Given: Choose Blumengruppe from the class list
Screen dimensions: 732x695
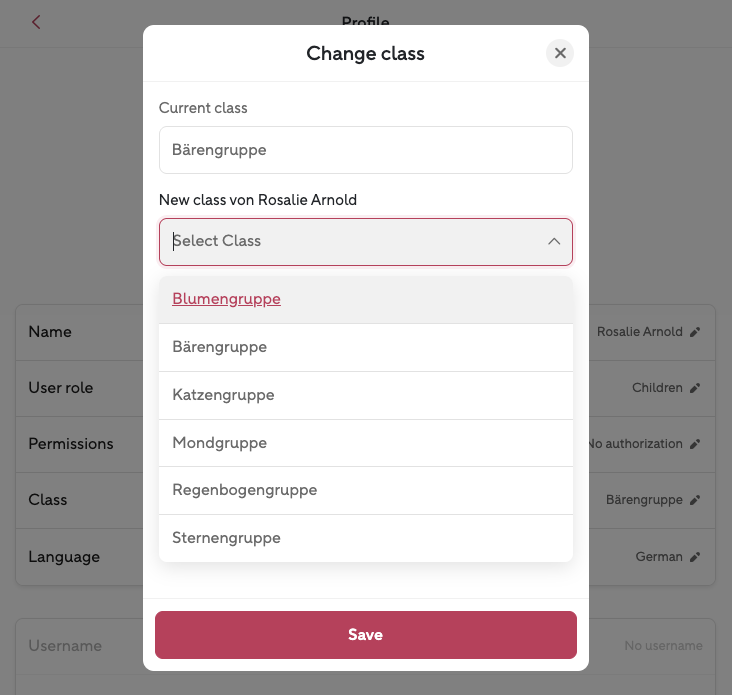Looking at the screenshot, I should [227, 299].
